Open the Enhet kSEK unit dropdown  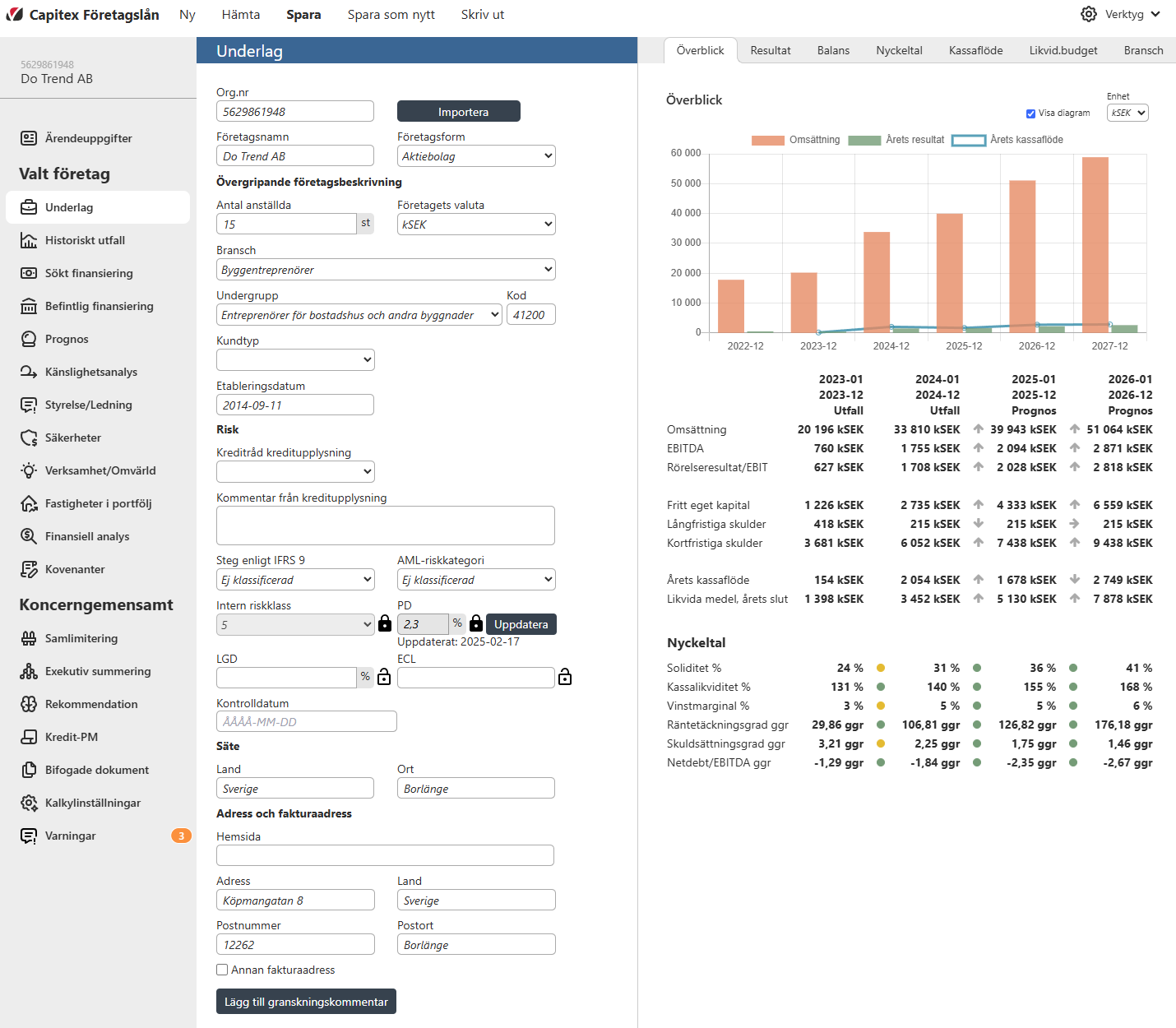[x=1127, y=113]
